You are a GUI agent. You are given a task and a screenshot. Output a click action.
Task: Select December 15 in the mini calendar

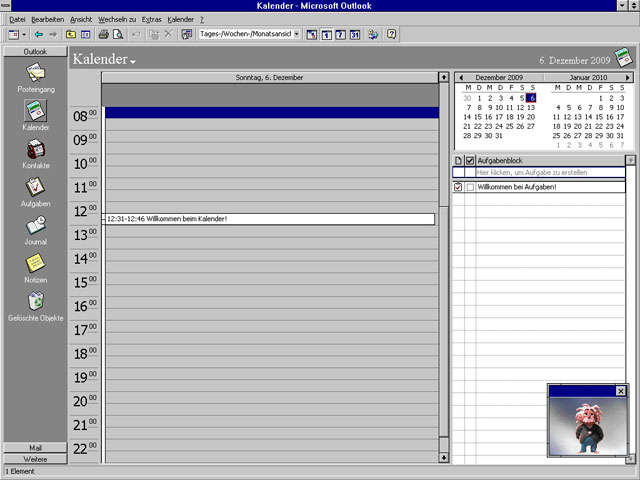pos(478,117)
